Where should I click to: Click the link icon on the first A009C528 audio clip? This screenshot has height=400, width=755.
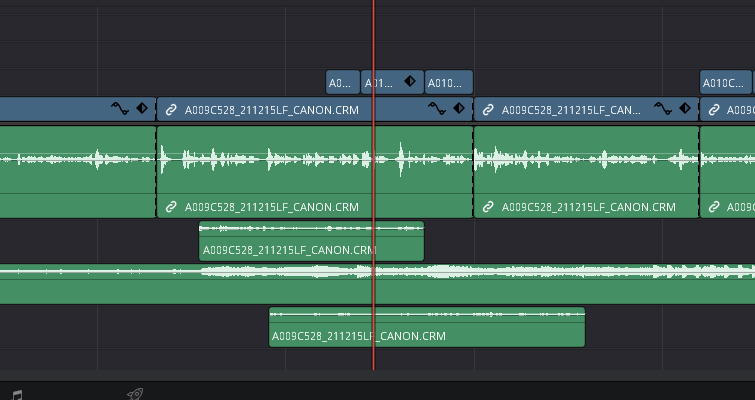coord(171,207)
